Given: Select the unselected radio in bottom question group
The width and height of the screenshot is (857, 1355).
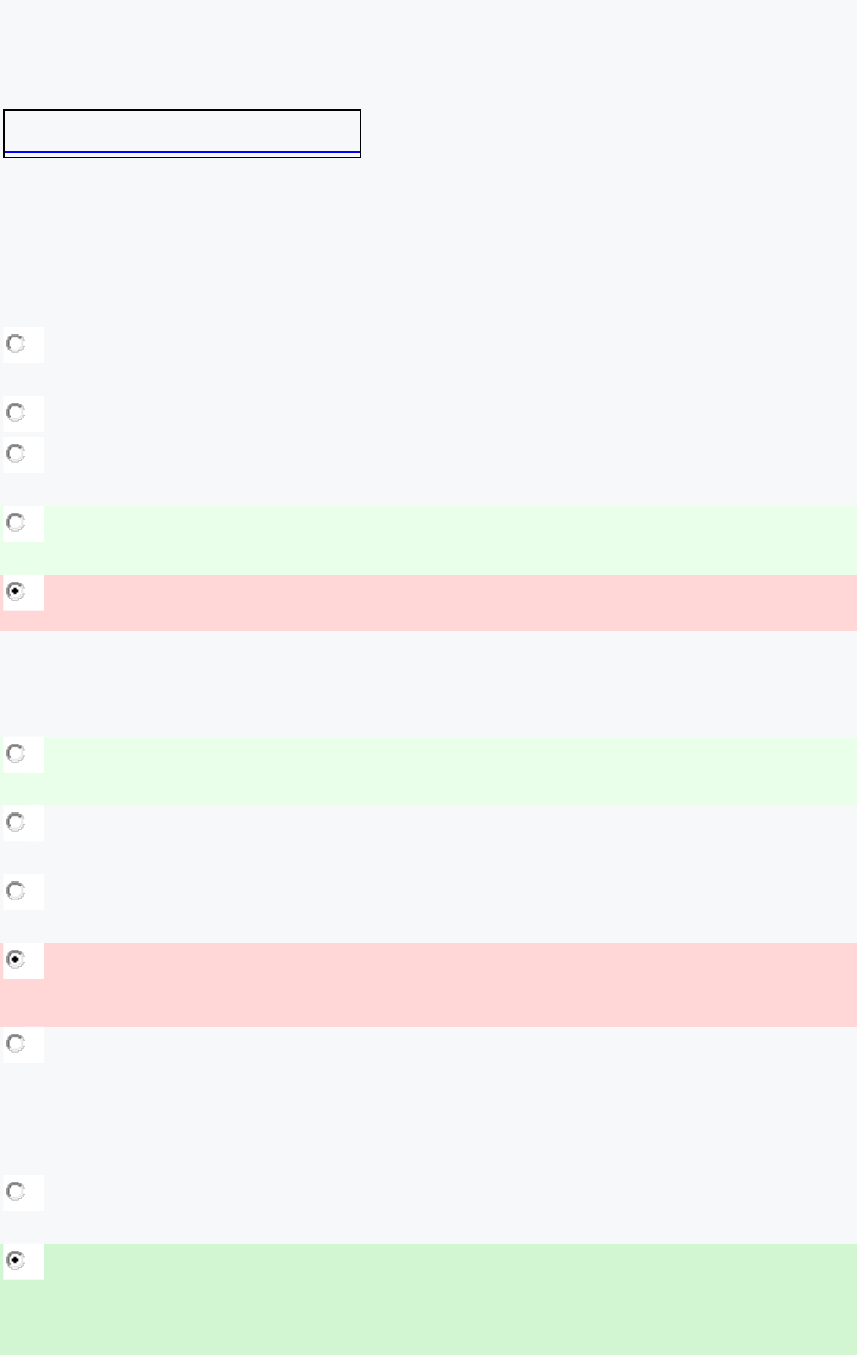Looking at the screenshot, I should point(16,1192).
